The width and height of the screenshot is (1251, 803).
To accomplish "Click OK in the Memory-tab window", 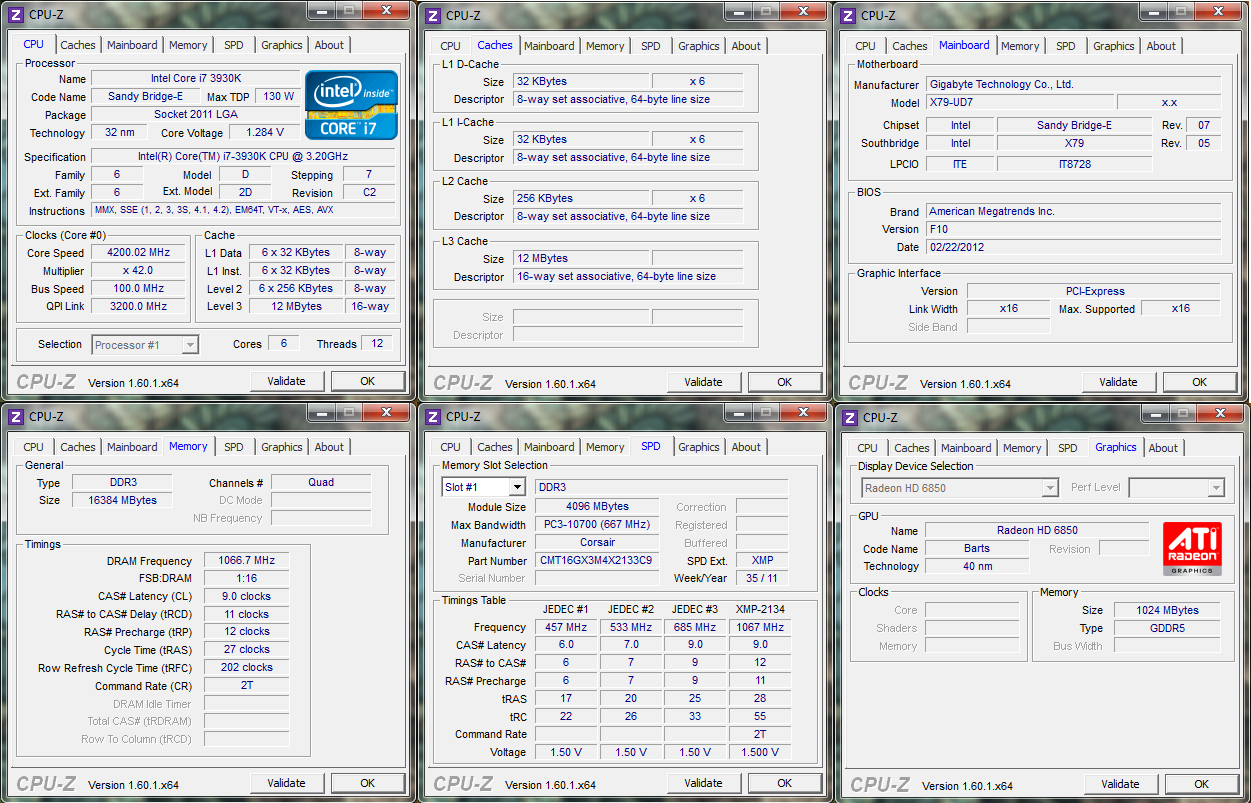I will (368, 783).
